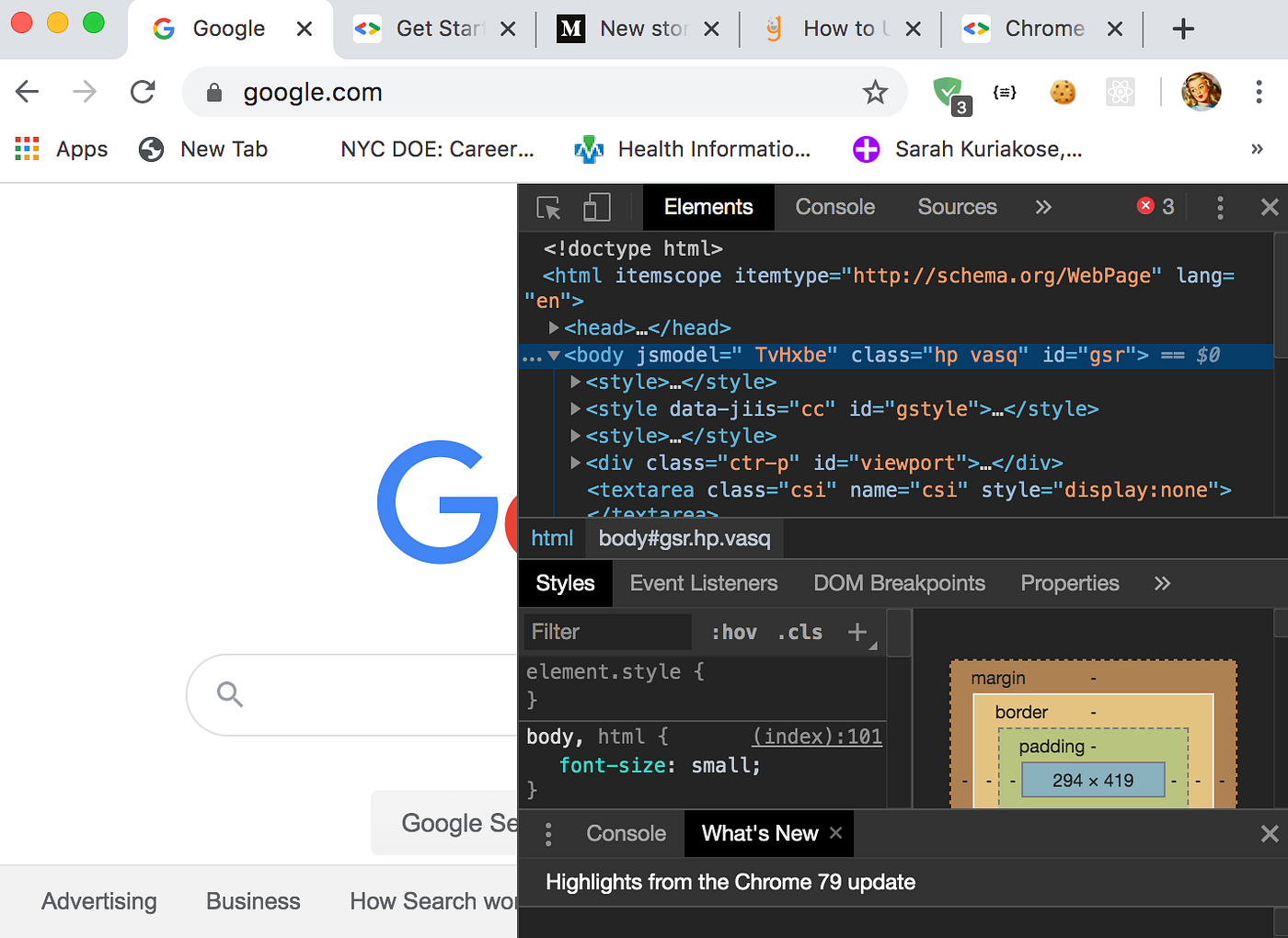Open the drawer three-dot menu beside Console
The width and height of the screenshot is (1288, 938).
coord(548,834)
